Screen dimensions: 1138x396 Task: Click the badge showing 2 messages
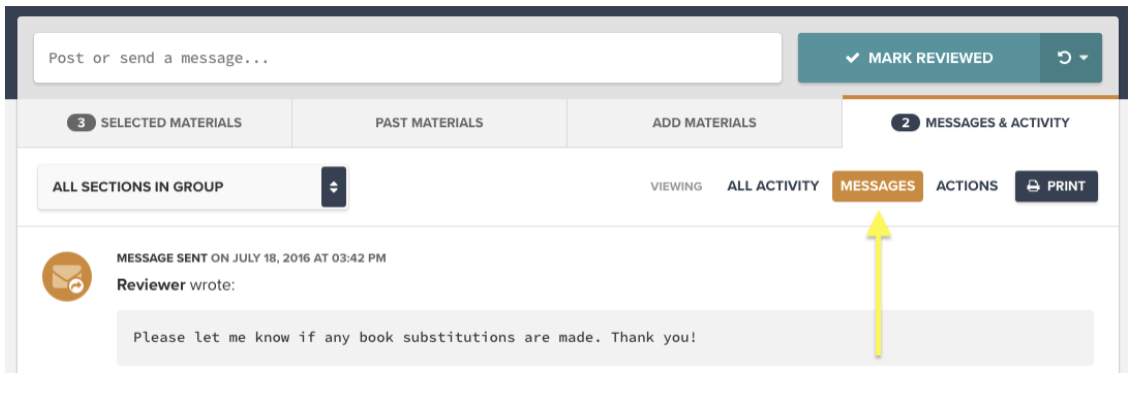[905, 123]
